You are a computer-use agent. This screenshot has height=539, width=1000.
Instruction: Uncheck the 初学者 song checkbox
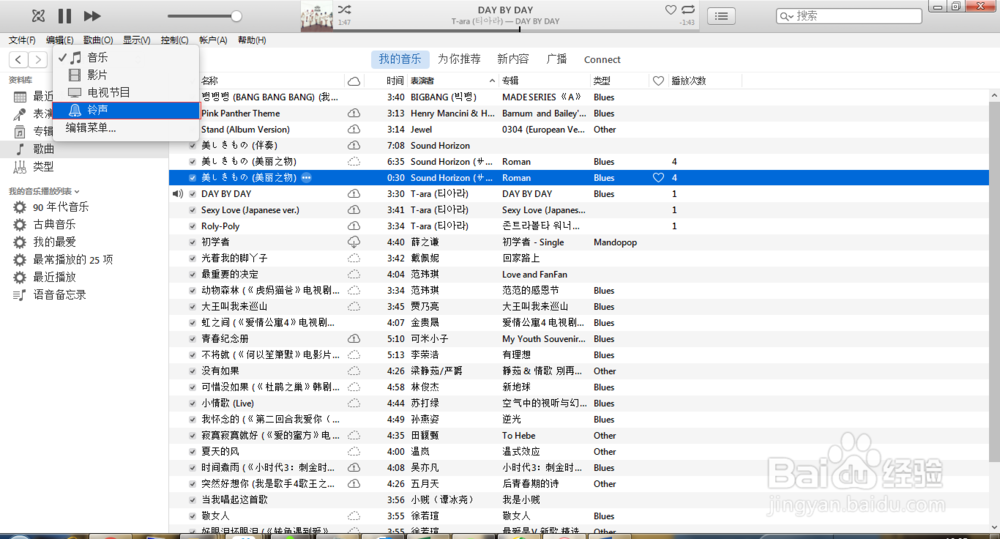pos(193,242)
